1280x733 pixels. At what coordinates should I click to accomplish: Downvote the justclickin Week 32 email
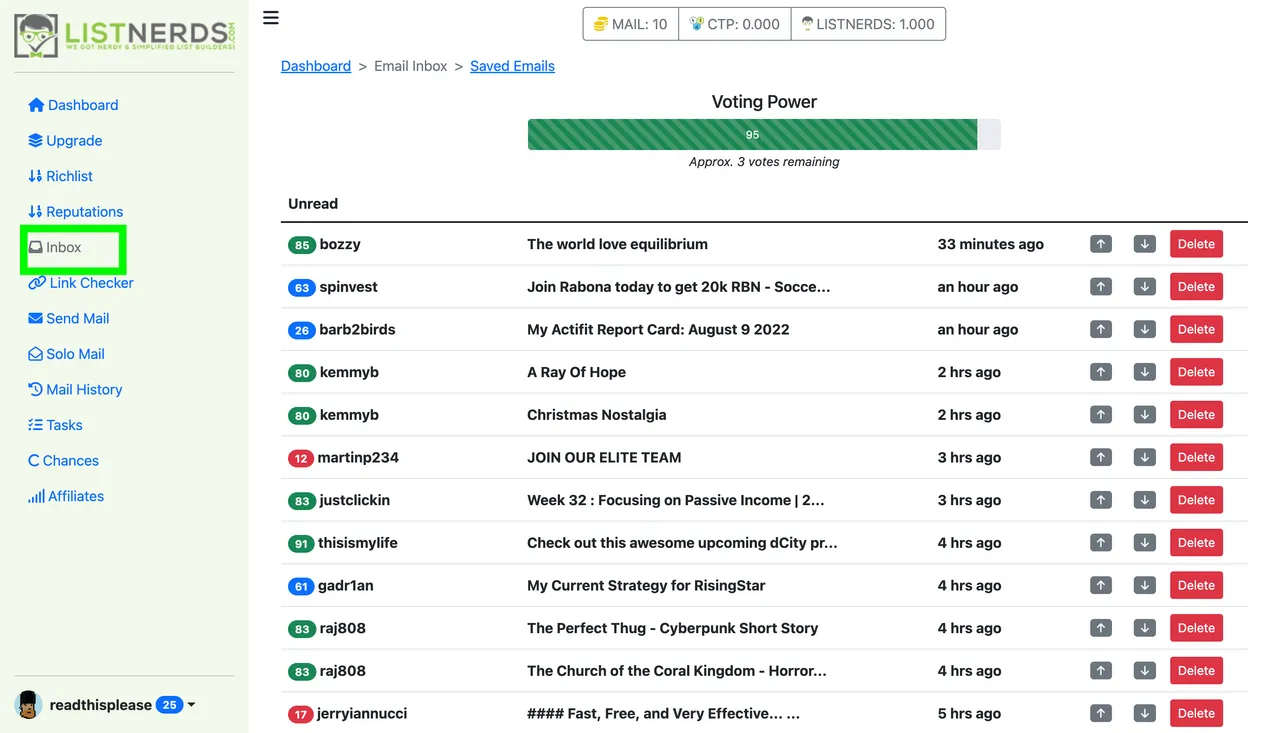coord(1145,500)
